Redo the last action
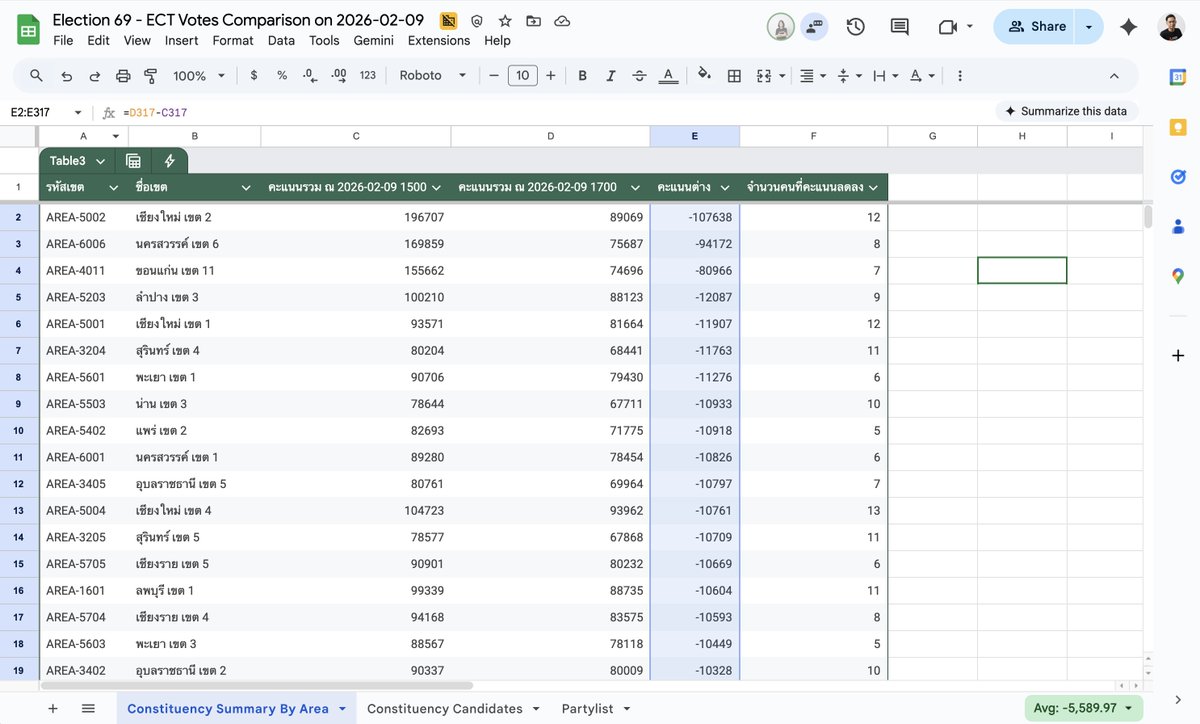The width and height of the screenshot is (1200, 724). pyautogui.click(x=95, y=75)
